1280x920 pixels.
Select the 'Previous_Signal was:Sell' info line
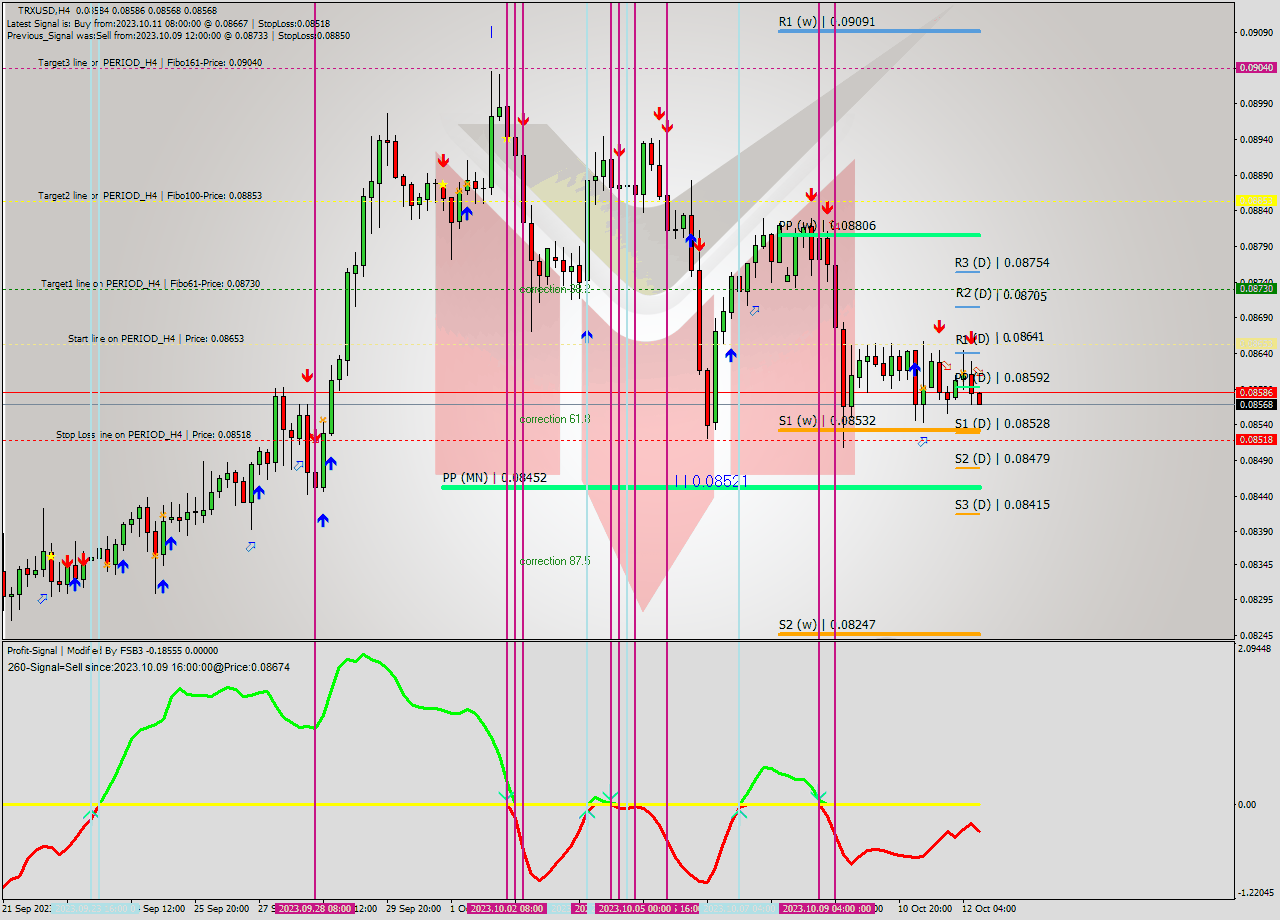[x=178, y=35]
